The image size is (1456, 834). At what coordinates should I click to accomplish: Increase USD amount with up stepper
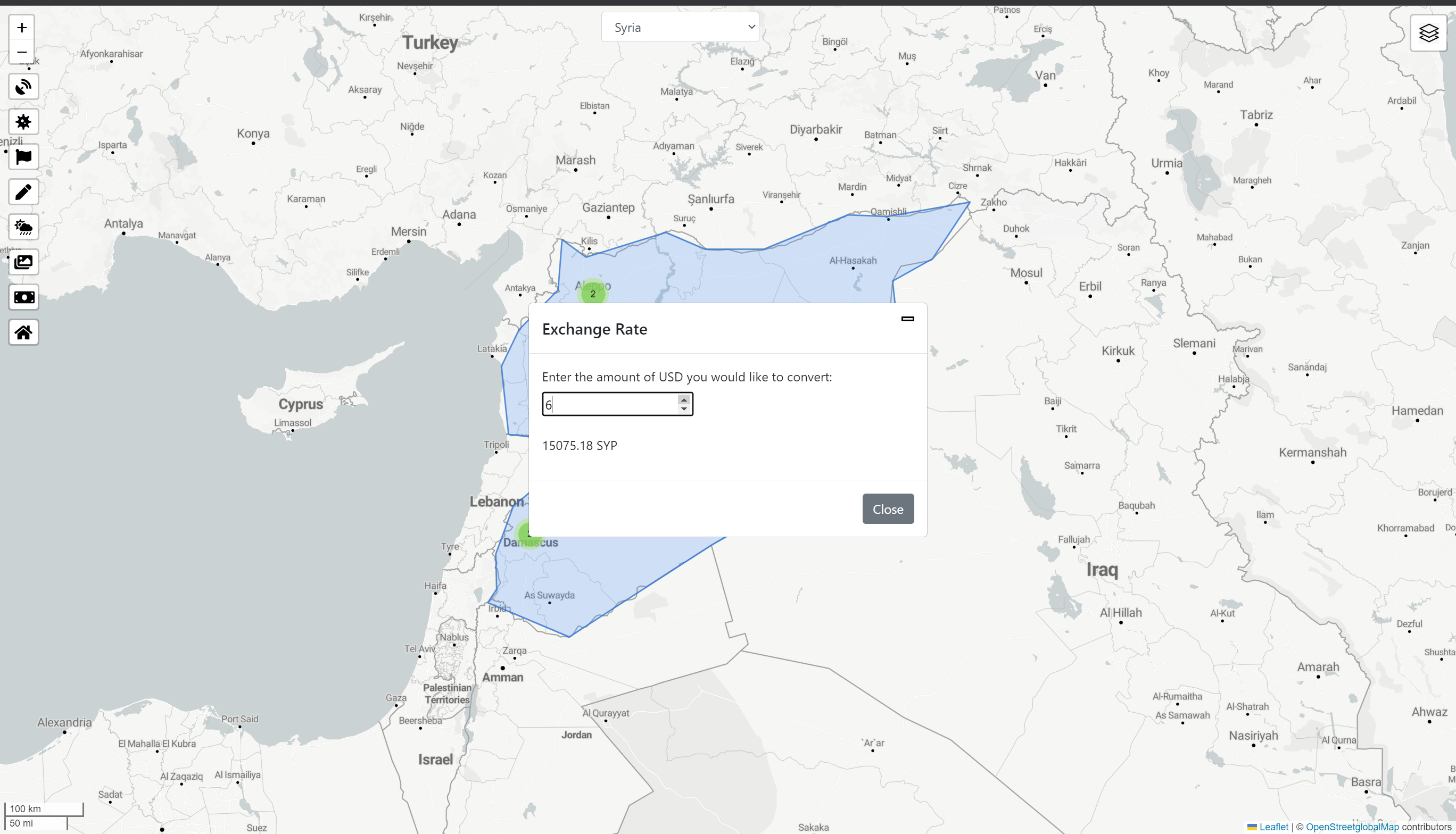684,400
